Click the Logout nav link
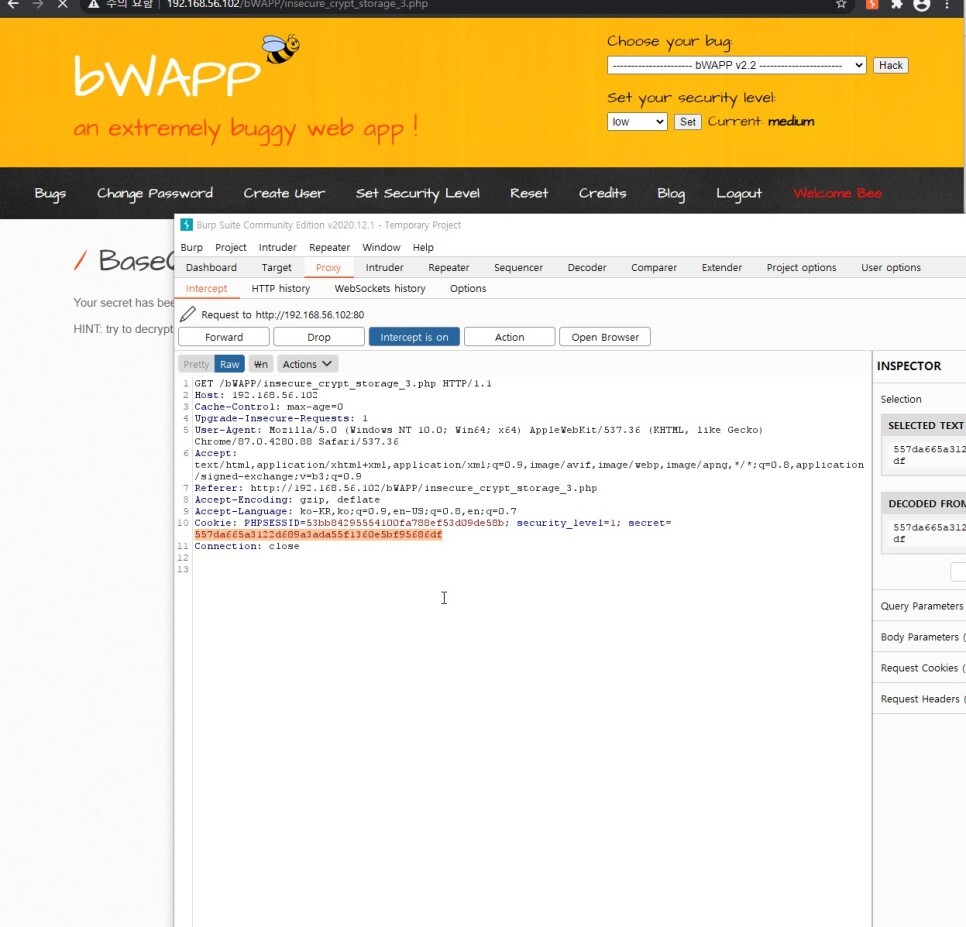 click(739, 193)
